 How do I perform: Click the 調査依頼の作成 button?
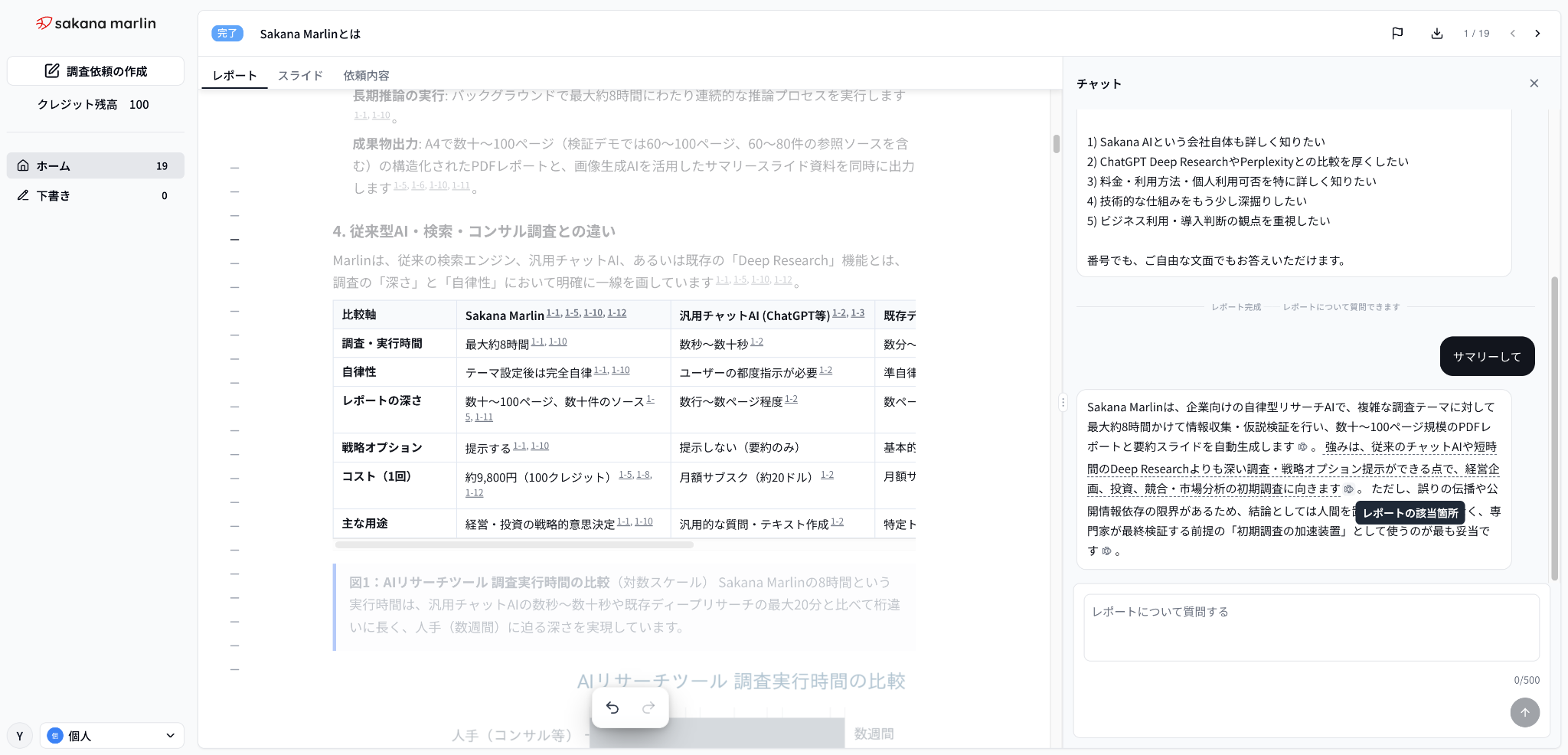[x=96, y=71]
